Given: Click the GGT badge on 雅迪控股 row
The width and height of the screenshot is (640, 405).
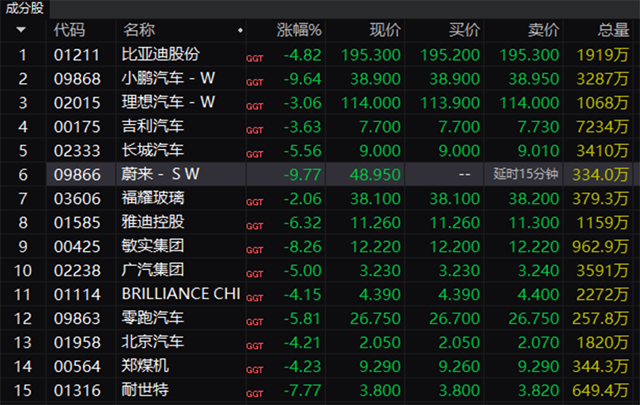Looking at the screenshot, I should click(x=255, y=227).
